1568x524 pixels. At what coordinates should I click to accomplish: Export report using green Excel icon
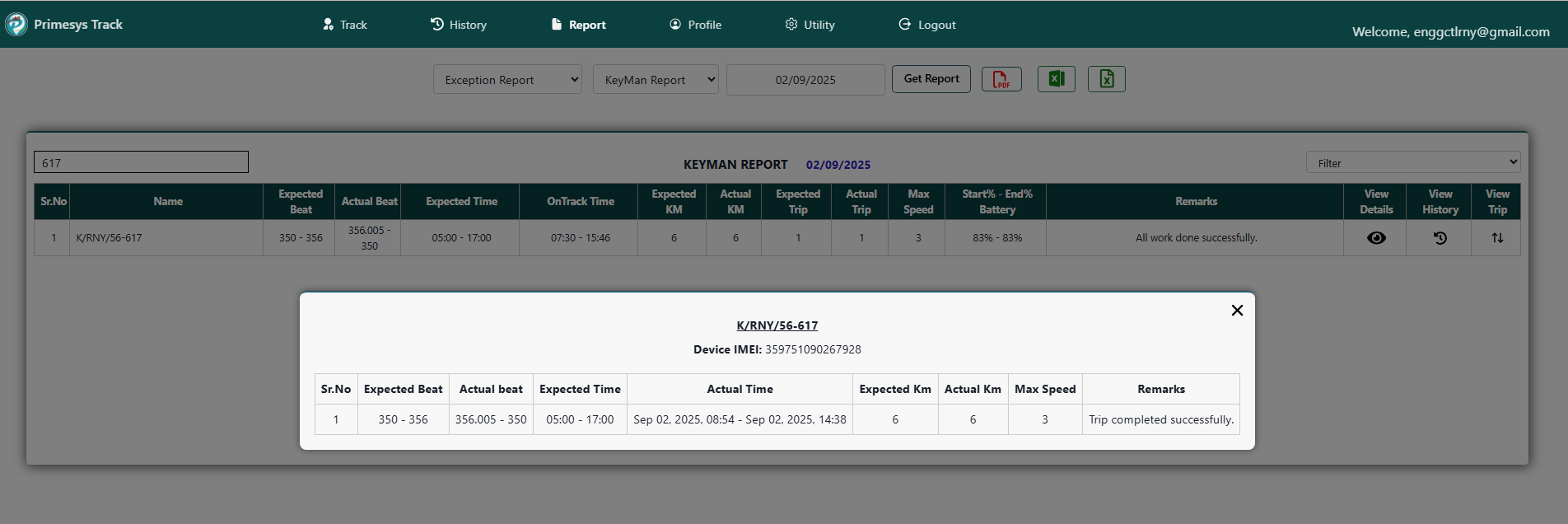click(x=1056, y=79)
